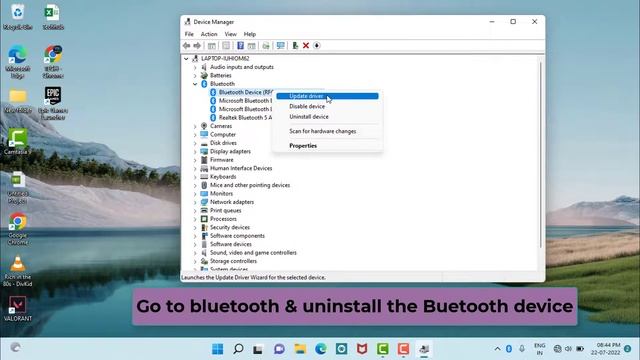Select the Microsoft Edge desktop shortcut
This screenshot has height=360, width=640.
[x=18, y=62]
